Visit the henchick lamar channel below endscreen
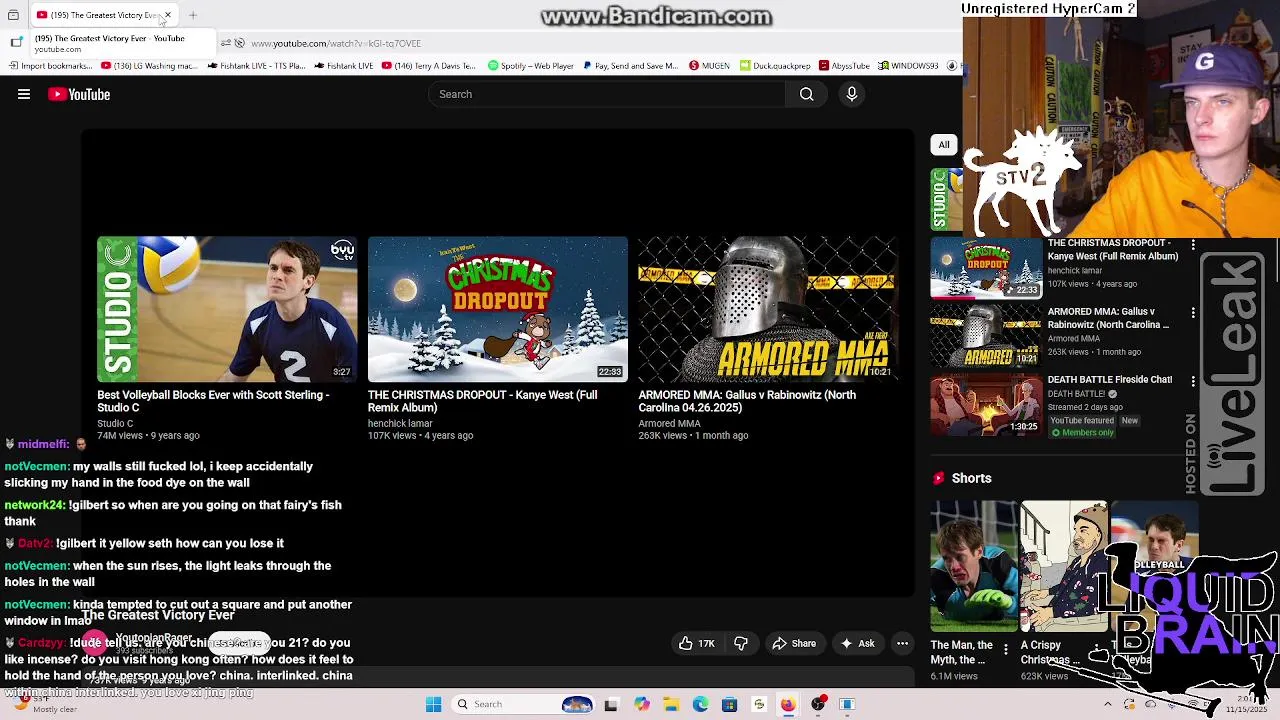 coord(400,423)
